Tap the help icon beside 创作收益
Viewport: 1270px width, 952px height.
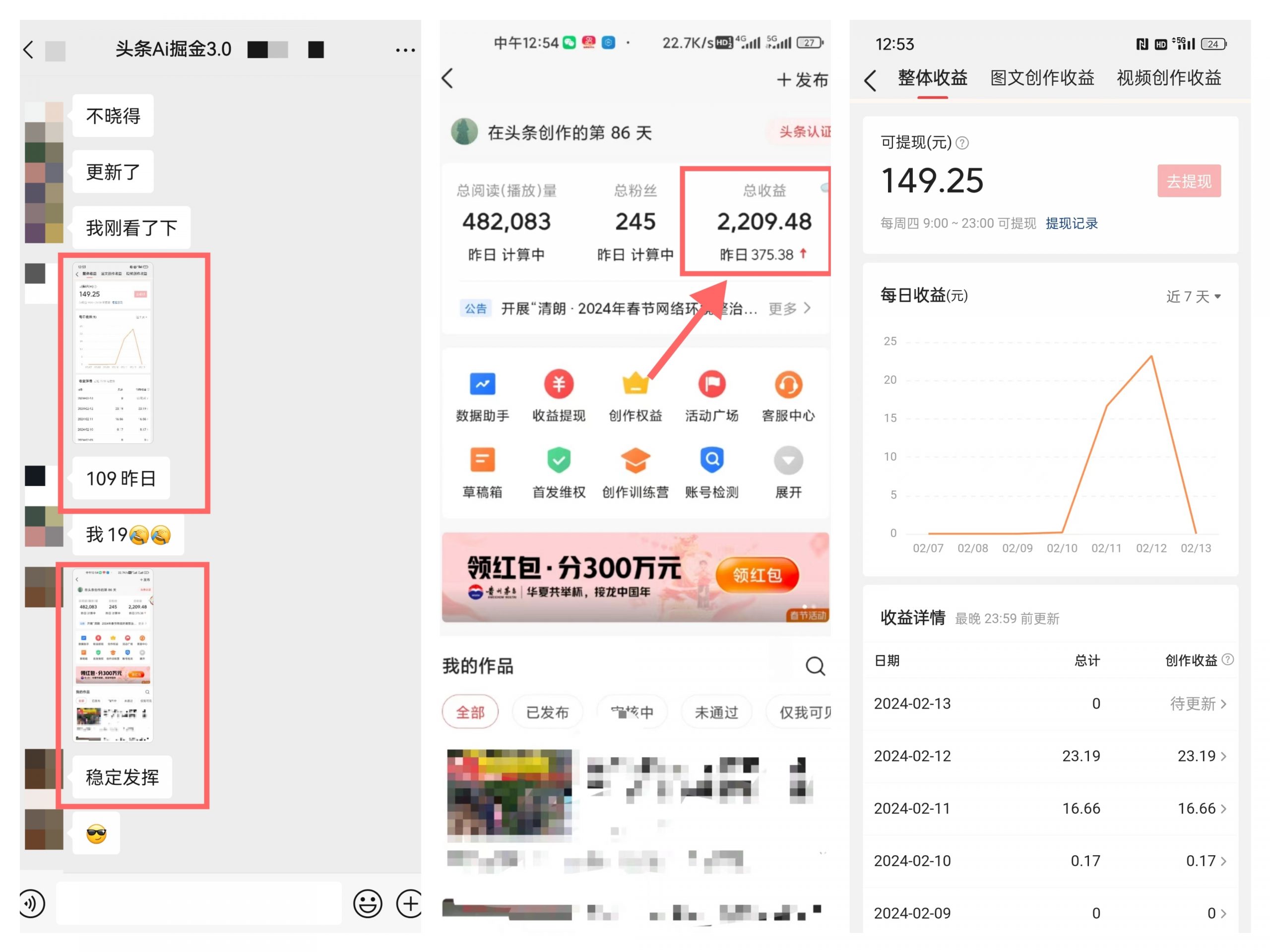(x=1227, y=659)
